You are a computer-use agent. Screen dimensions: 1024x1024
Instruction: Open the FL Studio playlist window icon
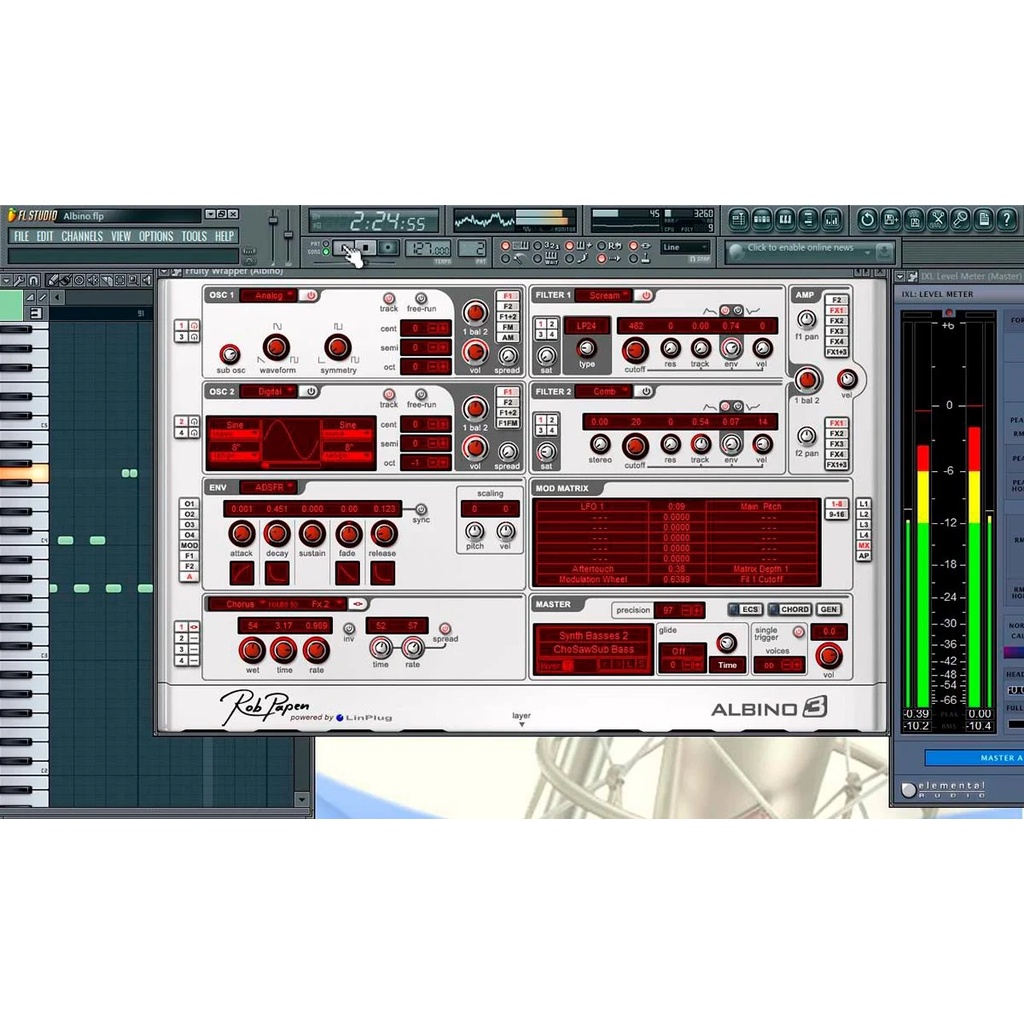[x=739, y=219]
